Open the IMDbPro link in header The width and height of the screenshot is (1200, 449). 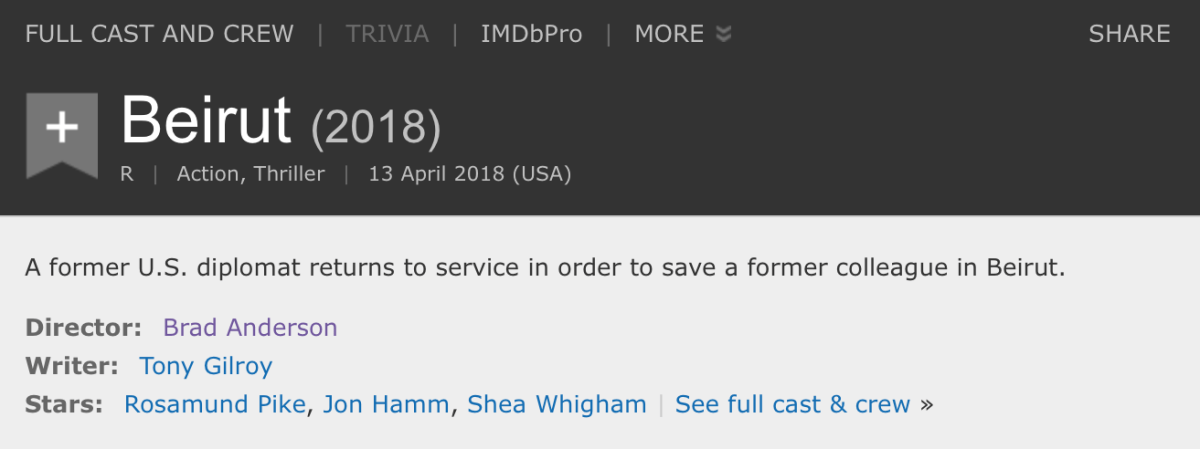(531, 34)
